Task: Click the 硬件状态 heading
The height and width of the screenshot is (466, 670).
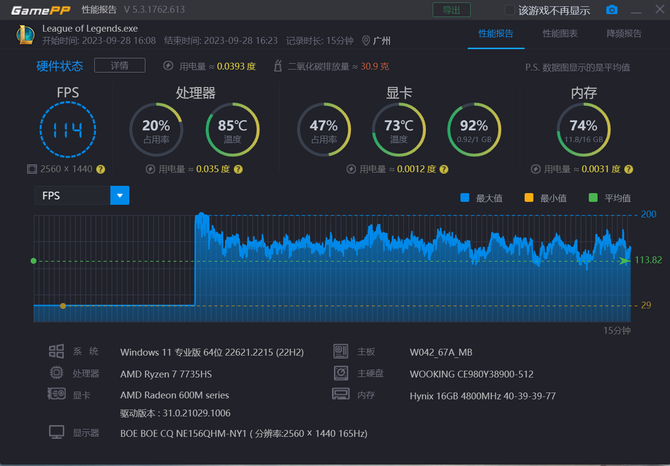Action: click(59, 66)
